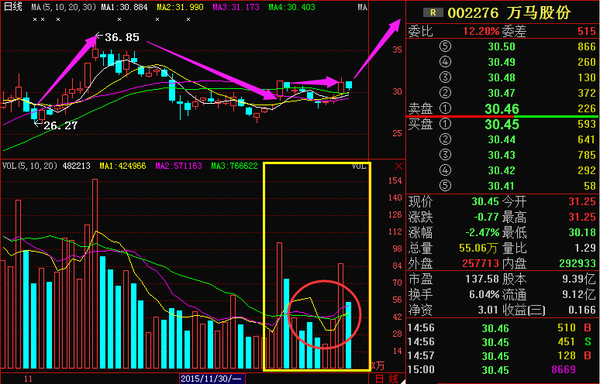
Task: Close the VOL indicator panel with red X
Action: (399, 166)
